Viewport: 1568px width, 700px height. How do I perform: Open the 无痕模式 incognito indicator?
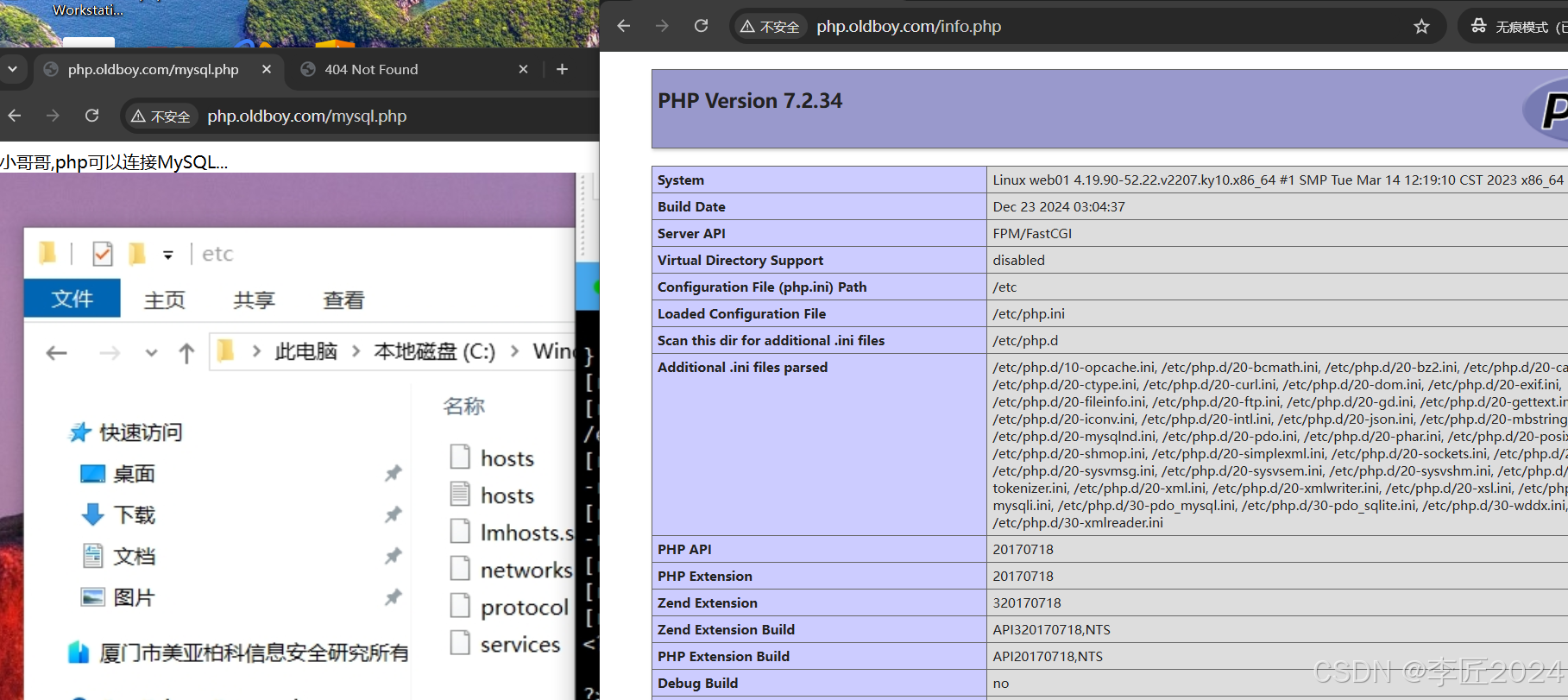click(1517, 27)
